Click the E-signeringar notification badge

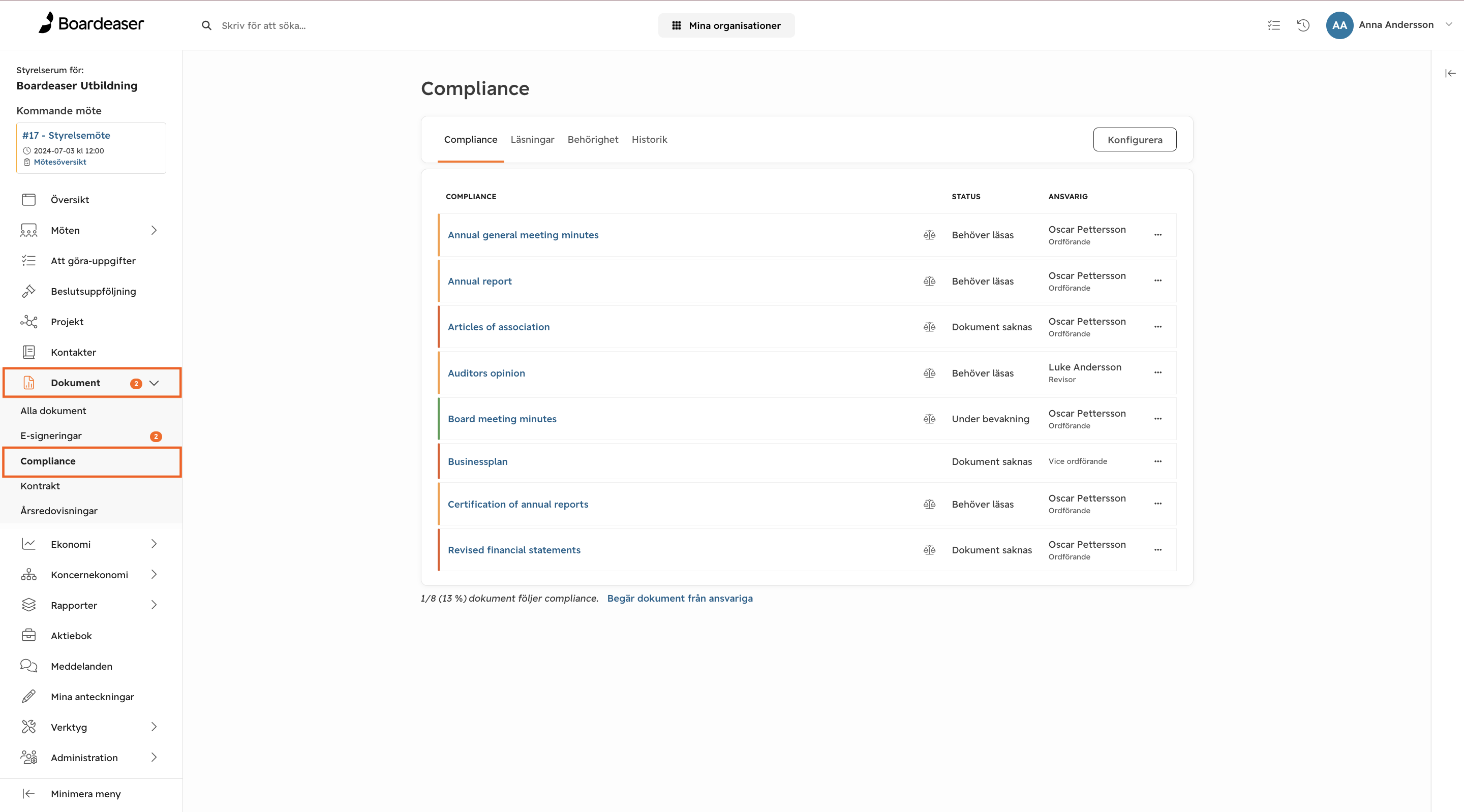pyautogui.click(x=156, y=436)
